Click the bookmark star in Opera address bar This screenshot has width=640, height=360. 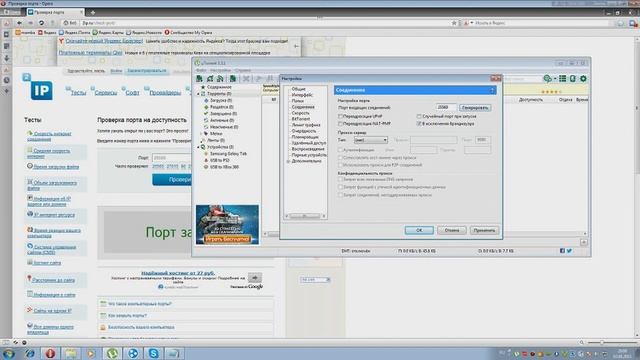(454, 23)
